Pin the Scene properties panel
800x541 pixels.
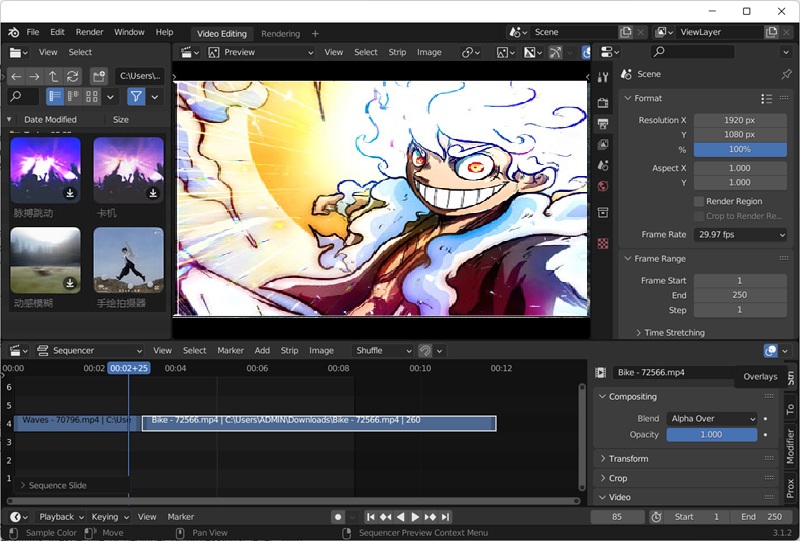point(786,74)
